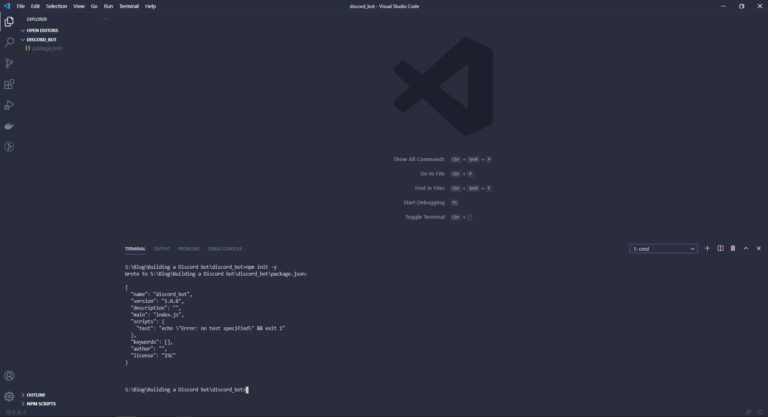Kill the terminal with trash icon

click(733, 248)
